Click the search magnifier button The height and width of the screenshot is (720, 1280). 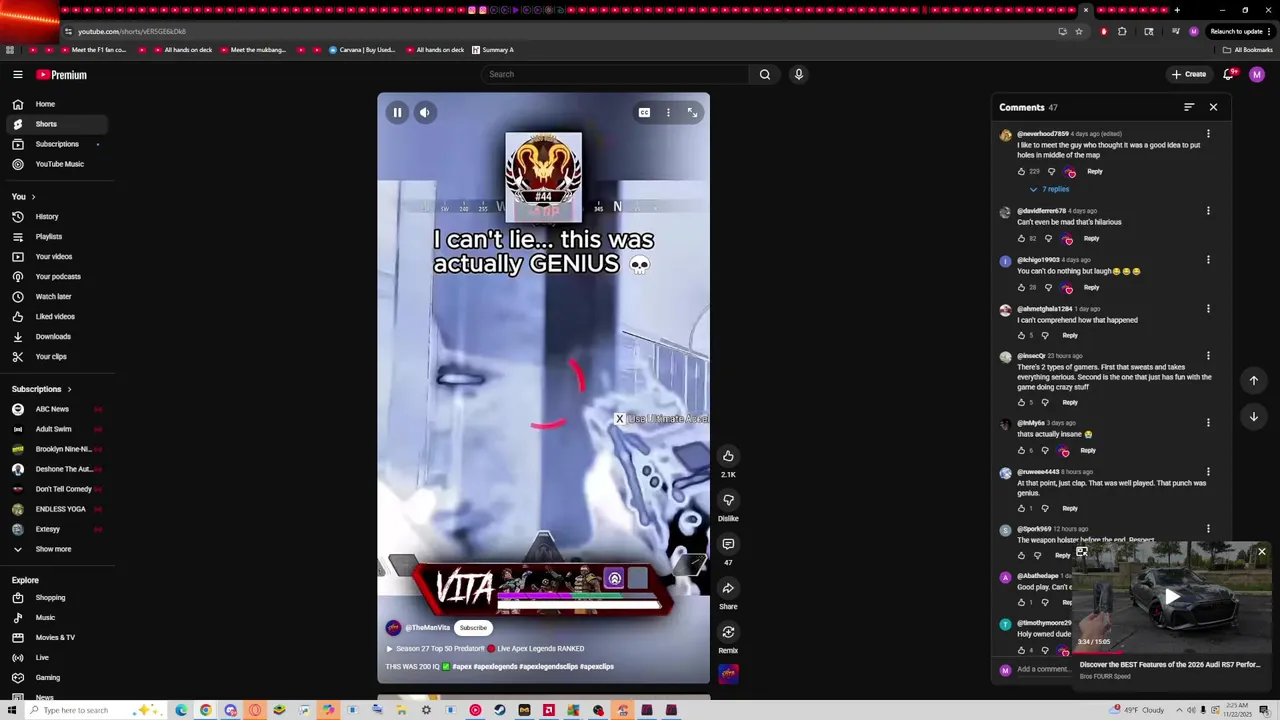coord(765,74)
